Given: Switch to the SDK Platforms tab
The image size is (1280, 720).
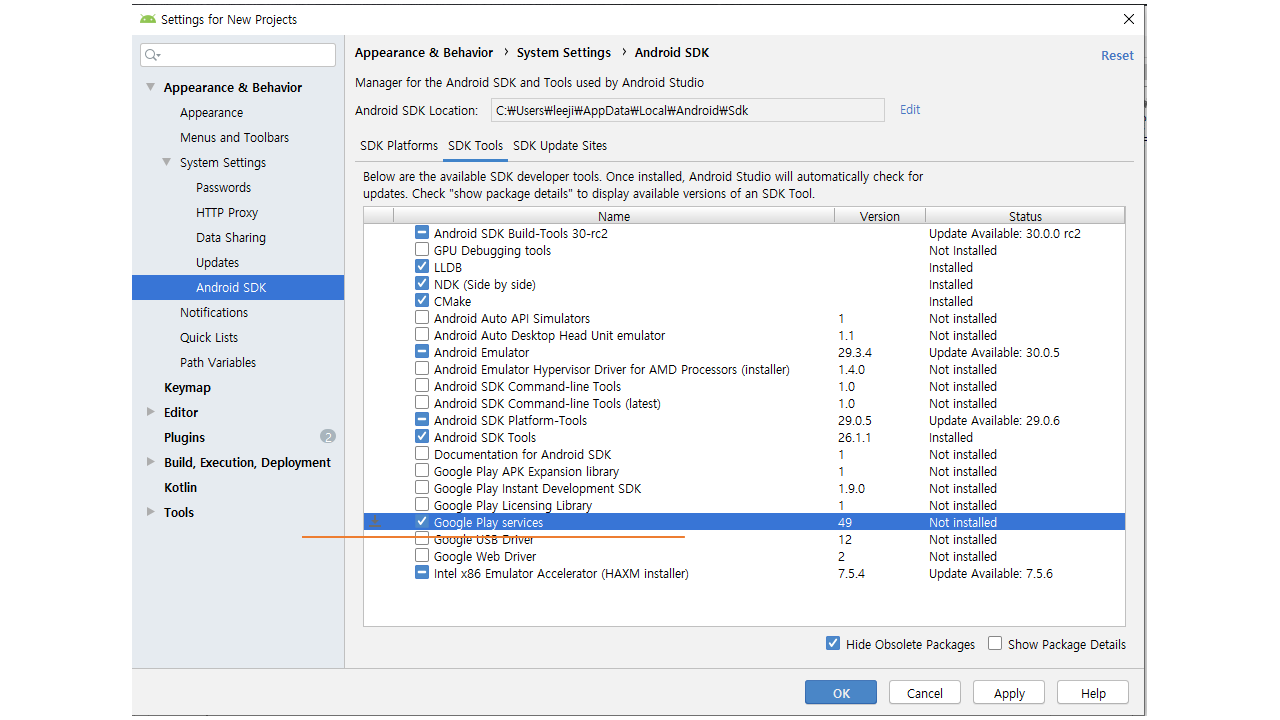Looking at the screenshot, I should pos(399,146).
